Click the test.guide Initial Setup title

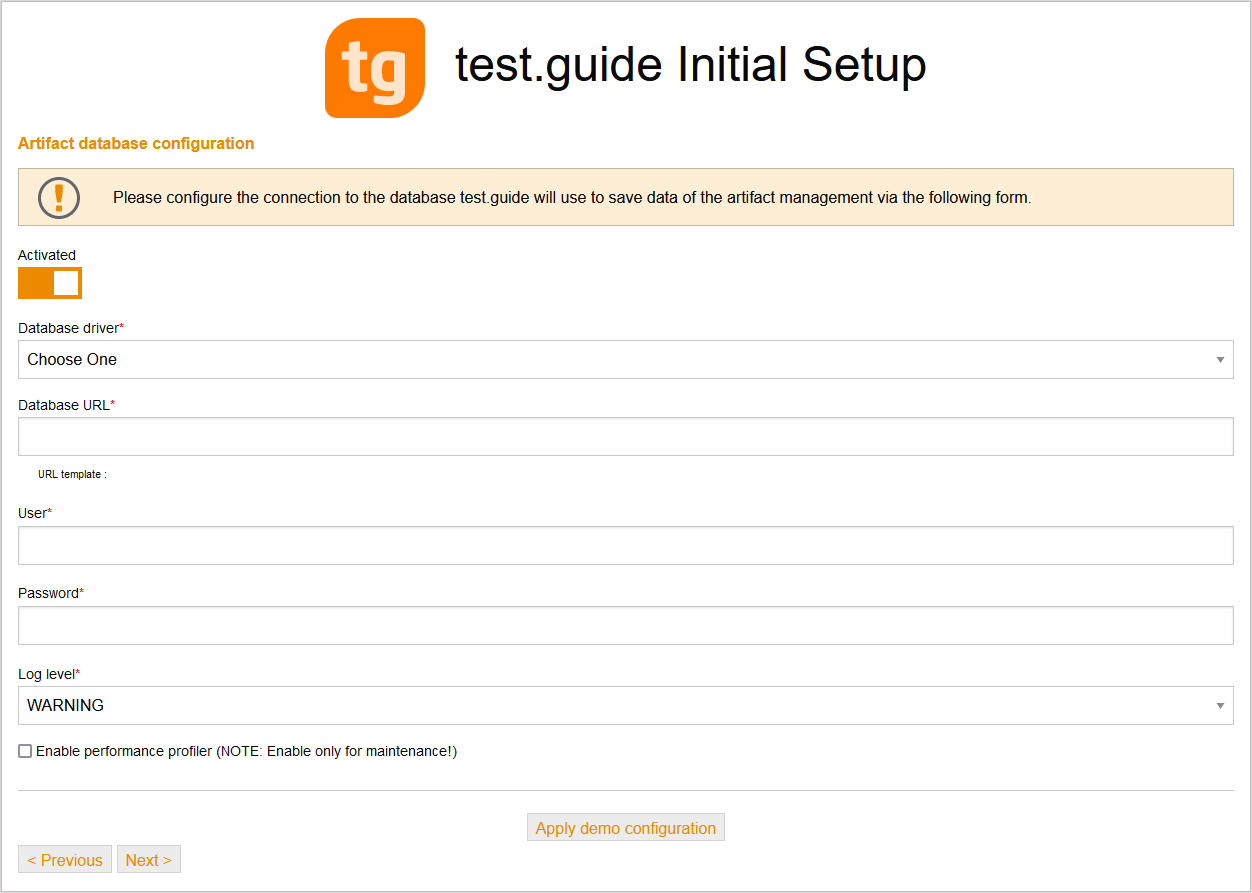[x=689, y=65]
